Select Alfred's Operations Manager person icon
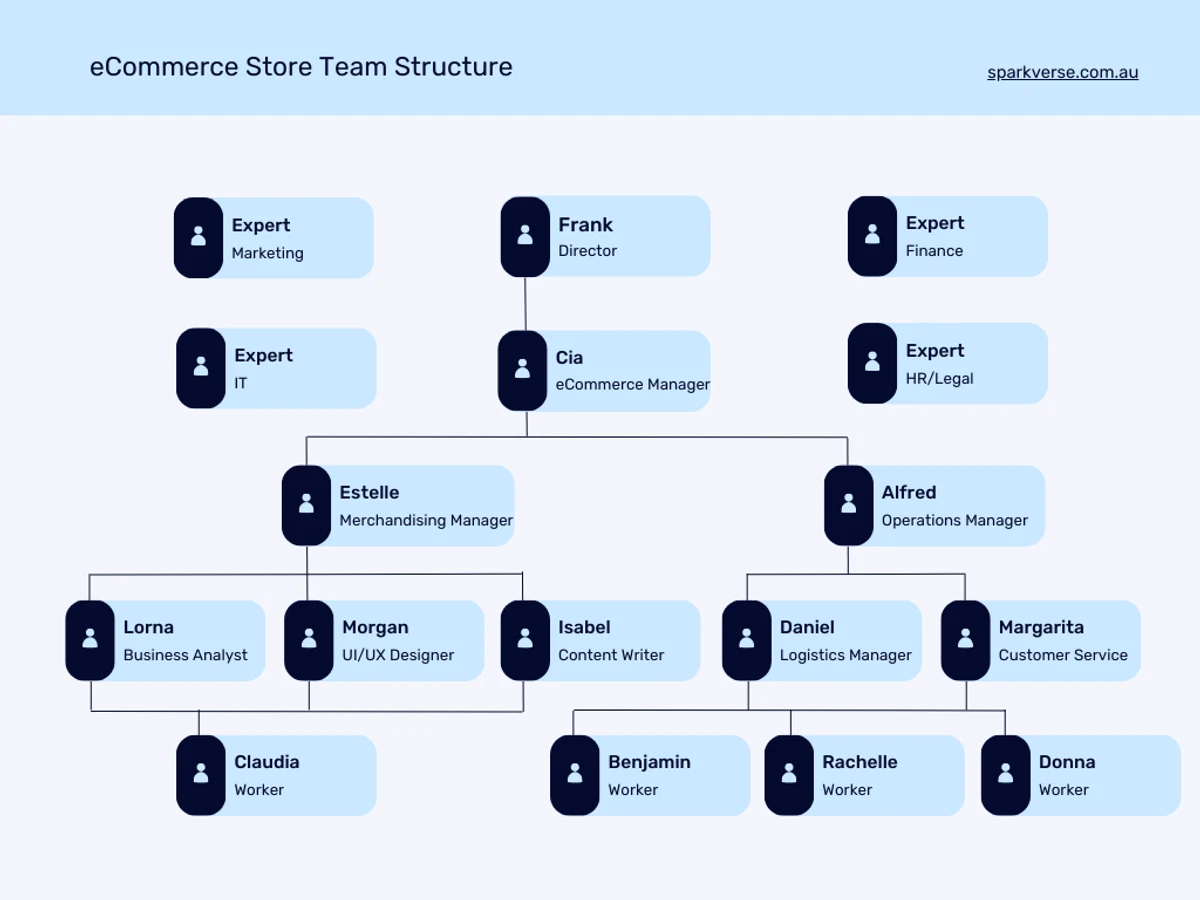The width and height of the screenshot is (1200, 900). (x=848, y=505)
